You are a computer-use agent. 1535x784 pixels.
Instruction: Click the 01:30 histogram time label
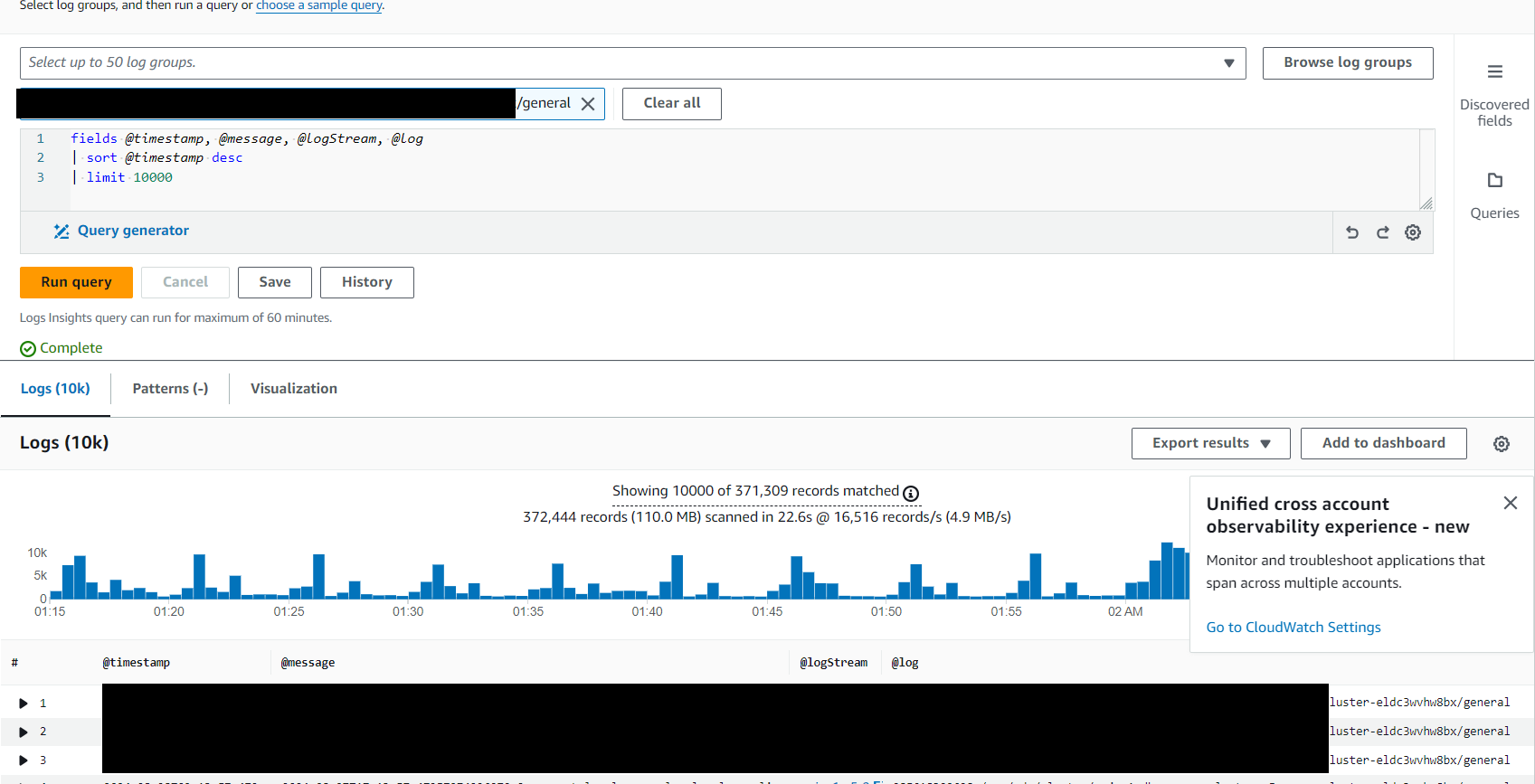408,612
